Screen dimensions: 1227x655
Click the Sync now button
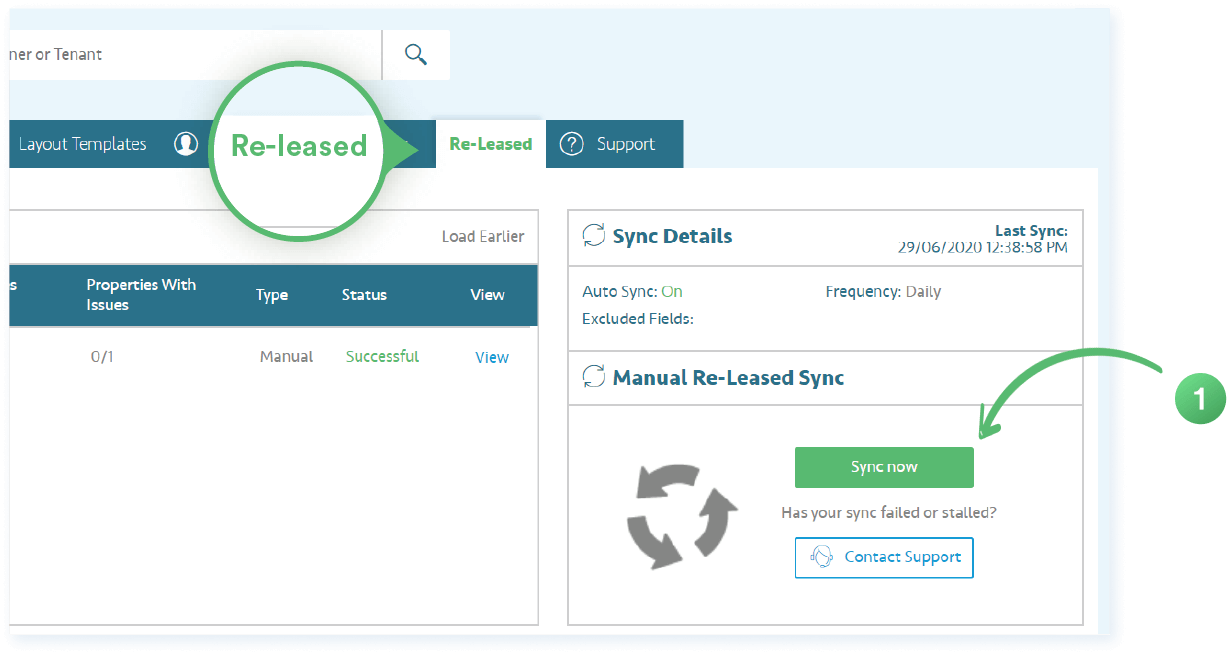click(884, 467)
